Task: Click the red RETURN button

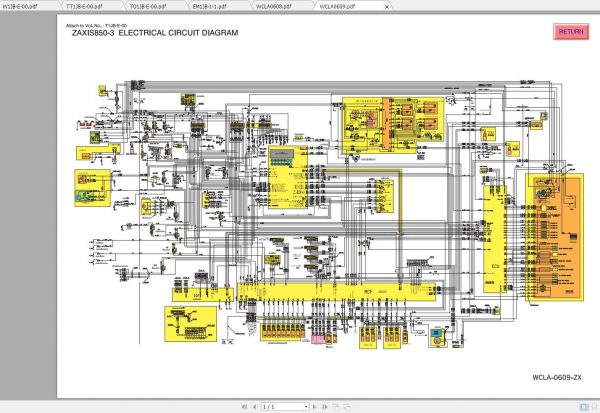Action: pyautogui.click(x=571, y=32)
